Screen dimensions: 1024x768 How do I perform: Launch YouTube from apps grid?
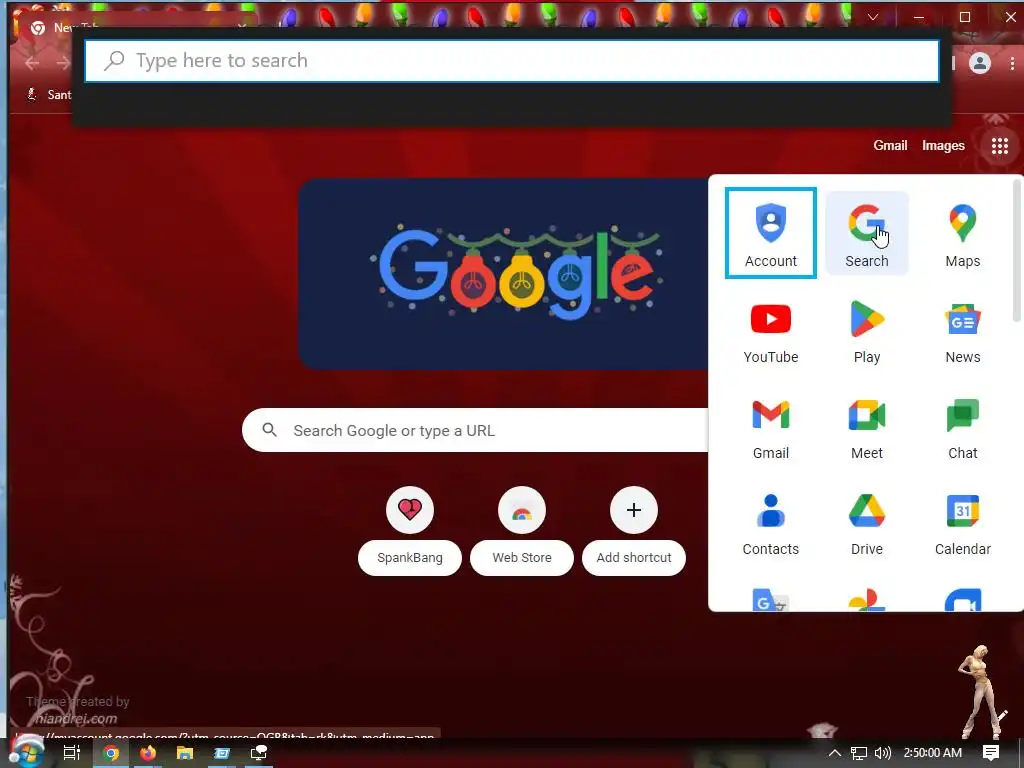point(771,332)
